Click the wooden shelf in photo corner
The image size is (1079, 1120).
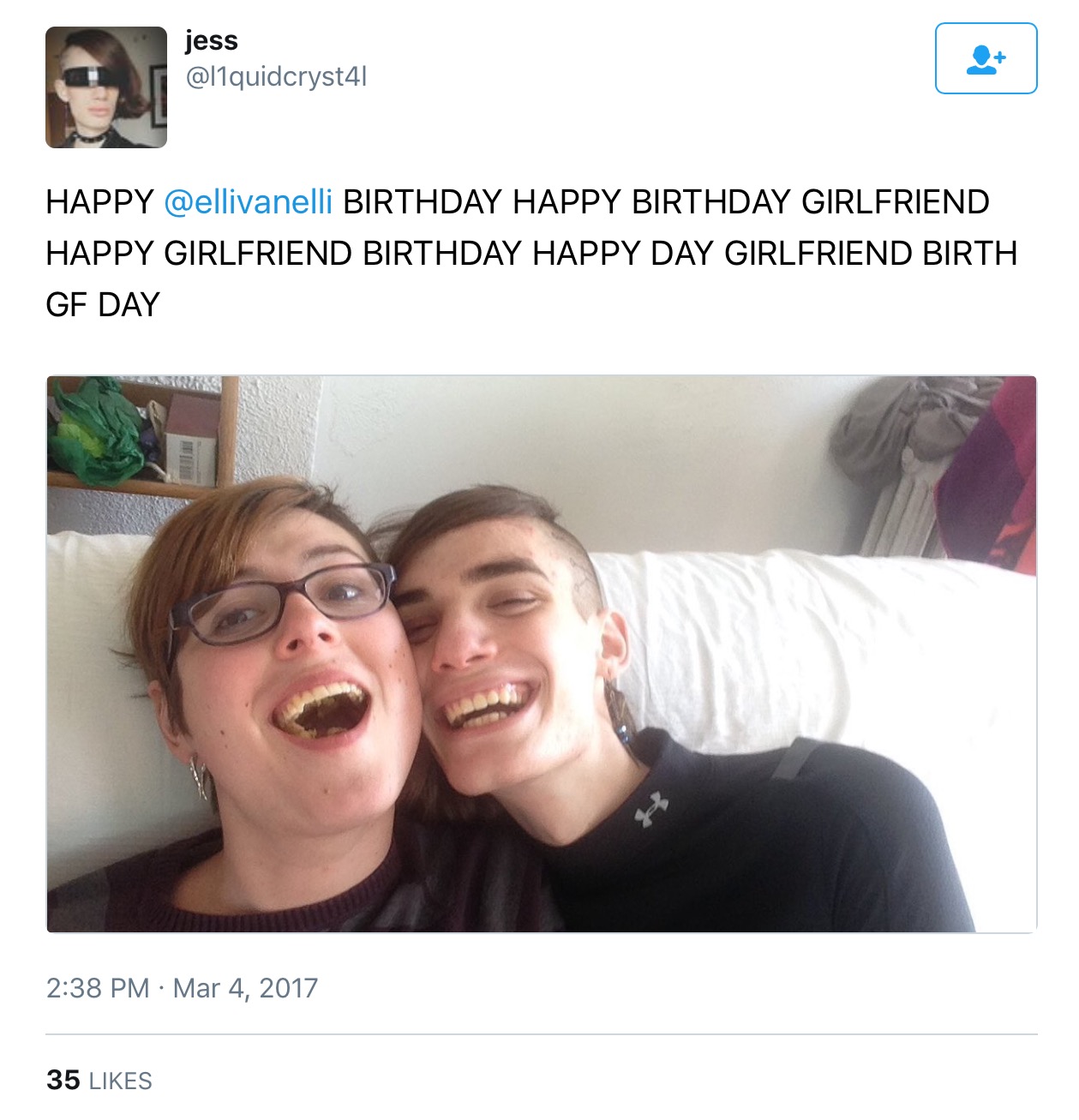142,437
